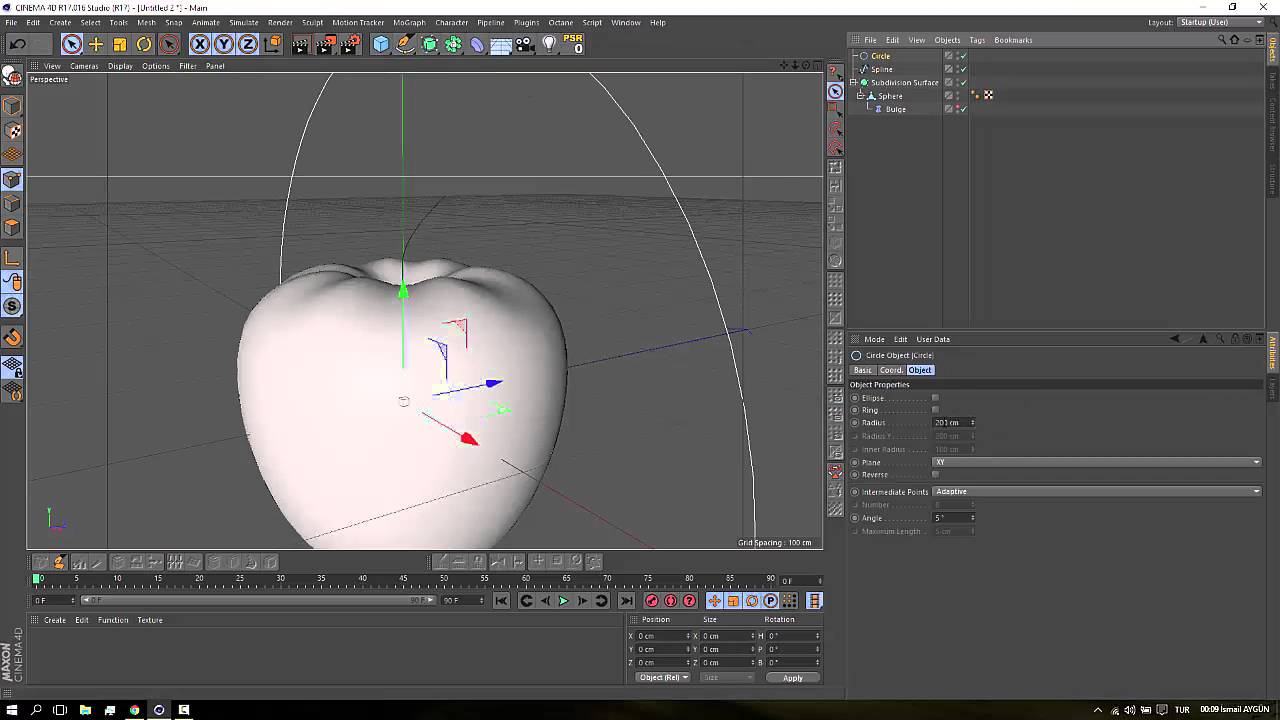The height and width of the screenshot is (720, 1280).
Task: Open the Subdivision Surface generators icon
Action: tap(429, 44)
